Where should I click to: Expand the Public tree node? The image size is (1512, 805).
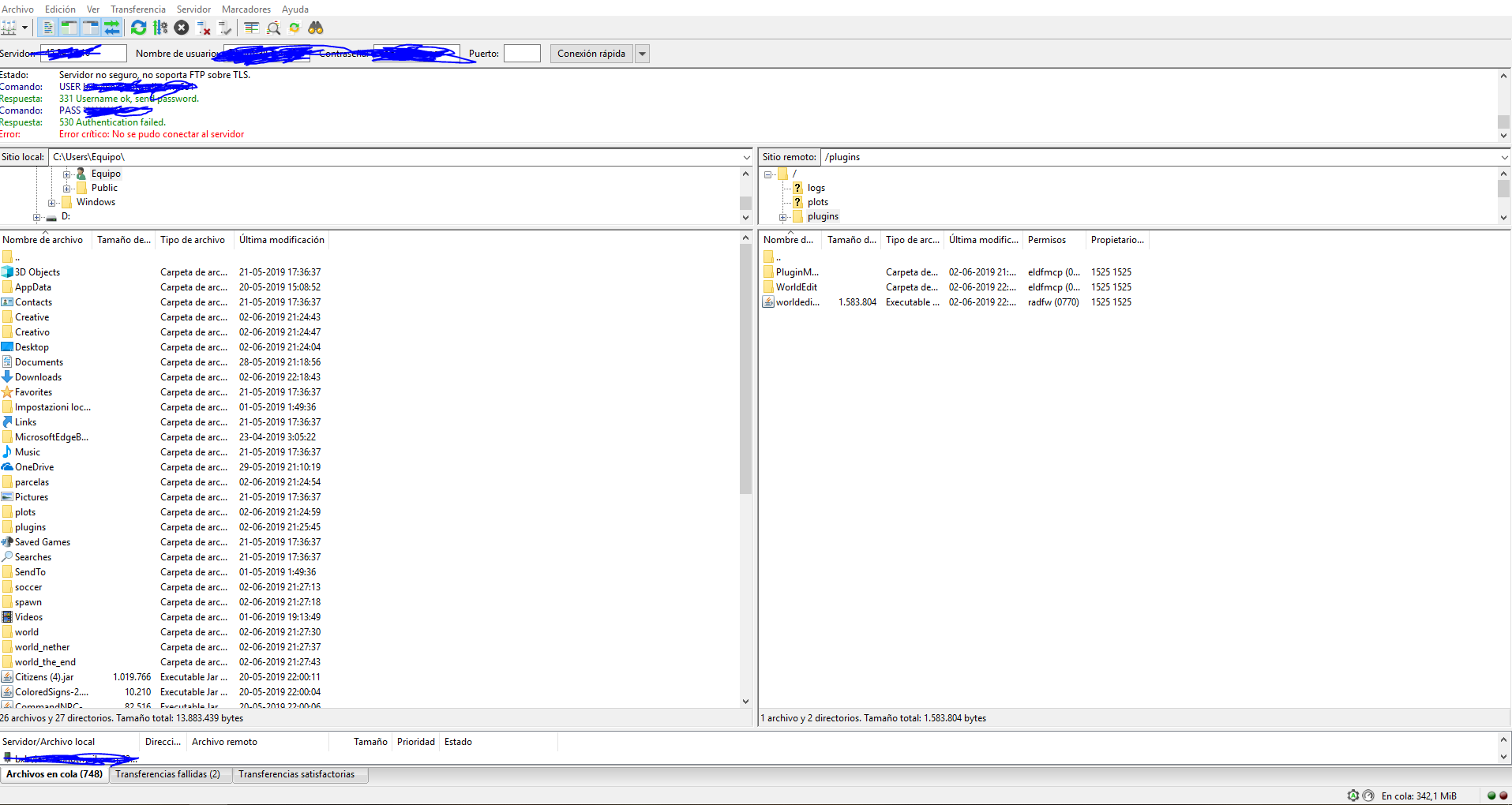pyautogui.click(x=67, y=189)
